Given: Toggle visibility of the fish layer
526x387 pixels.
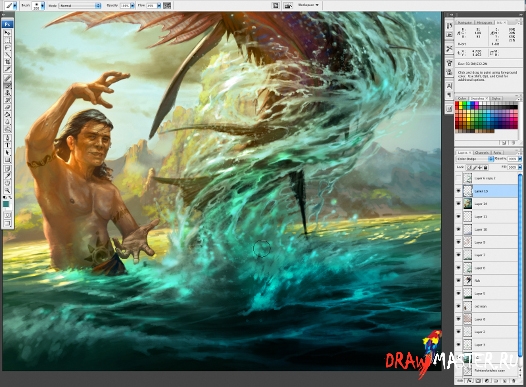Looking at the screenshot, I should (x=458, y=280).
